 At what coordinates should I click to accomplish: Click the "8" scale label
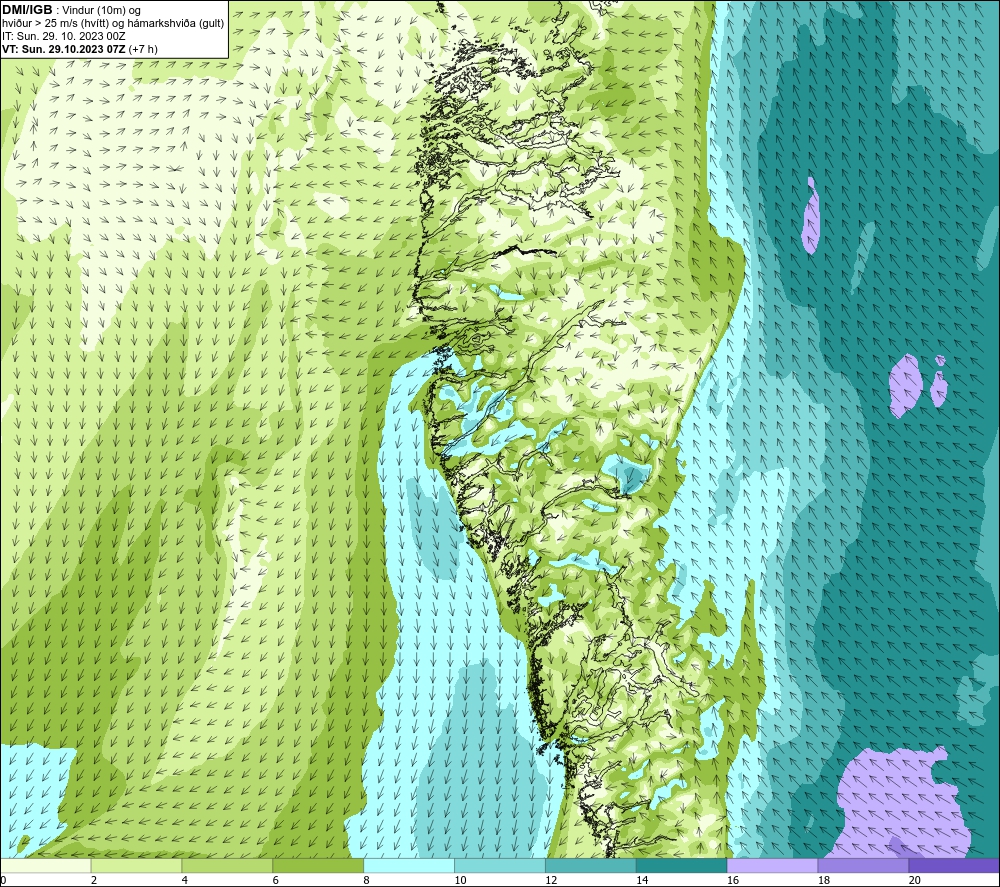click(367, 880)
